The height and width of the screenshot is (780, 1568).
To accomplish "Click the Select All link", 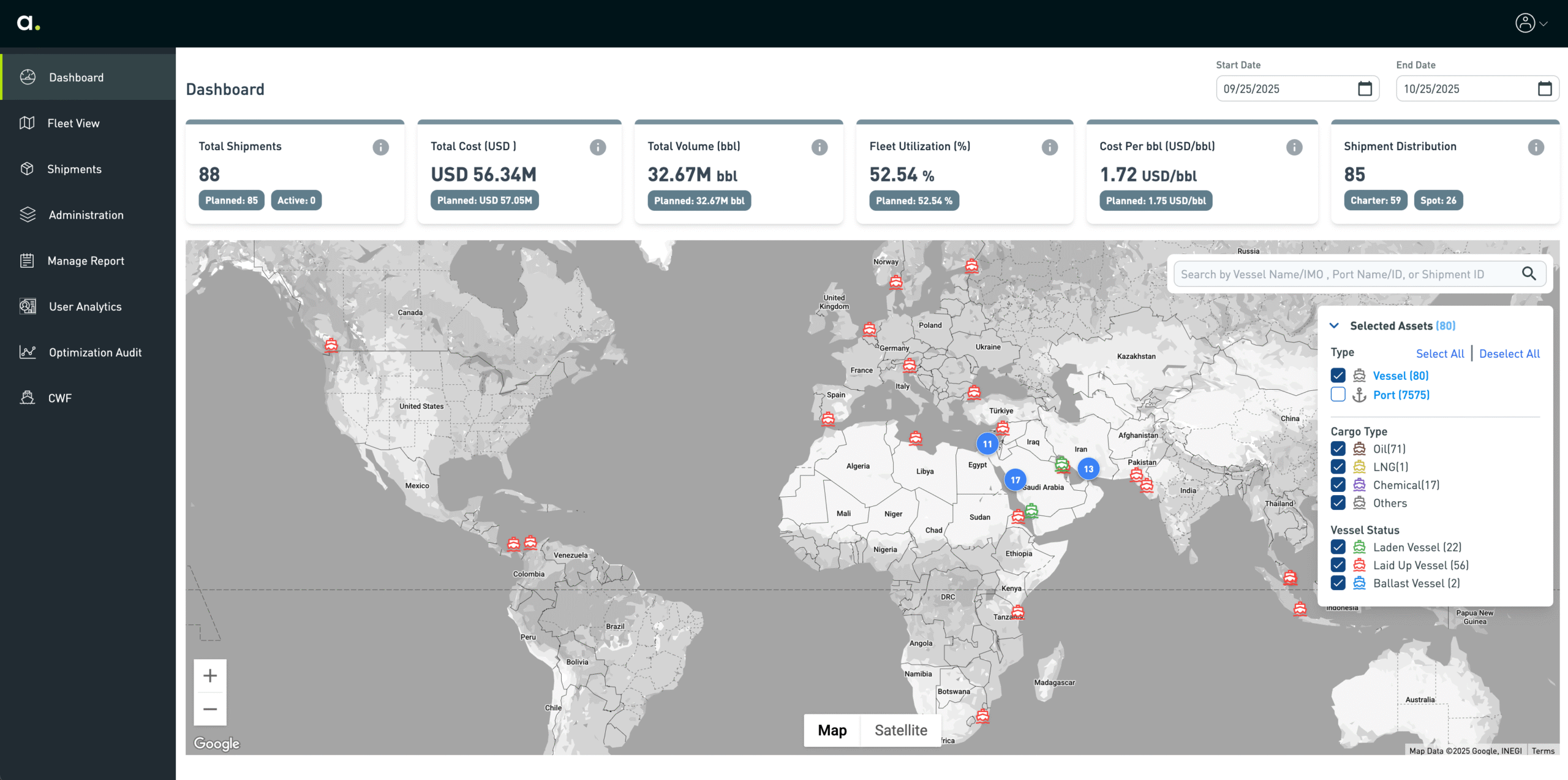I will 1439,354.
